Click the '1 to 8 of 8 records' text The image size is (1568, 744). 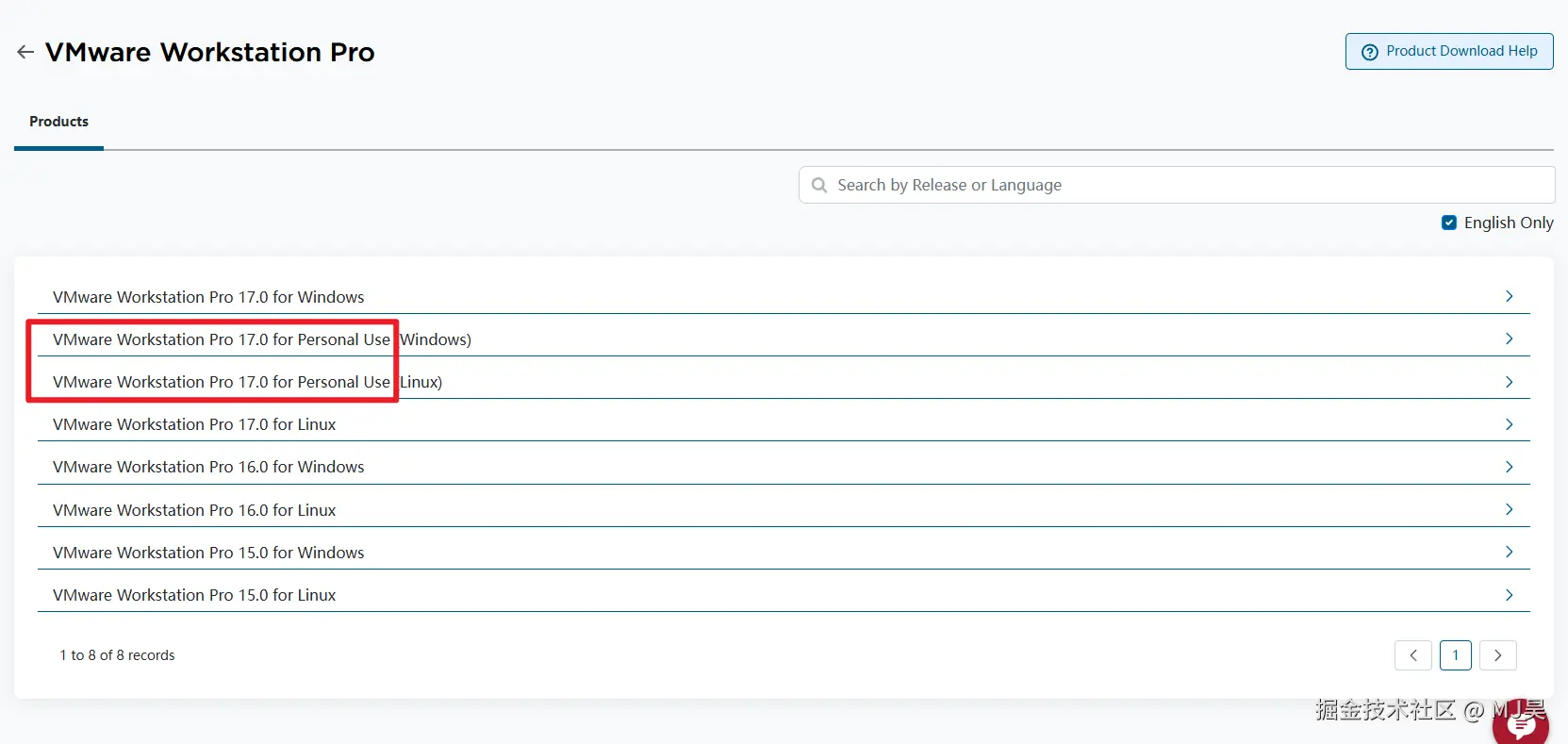pos(117,655)
